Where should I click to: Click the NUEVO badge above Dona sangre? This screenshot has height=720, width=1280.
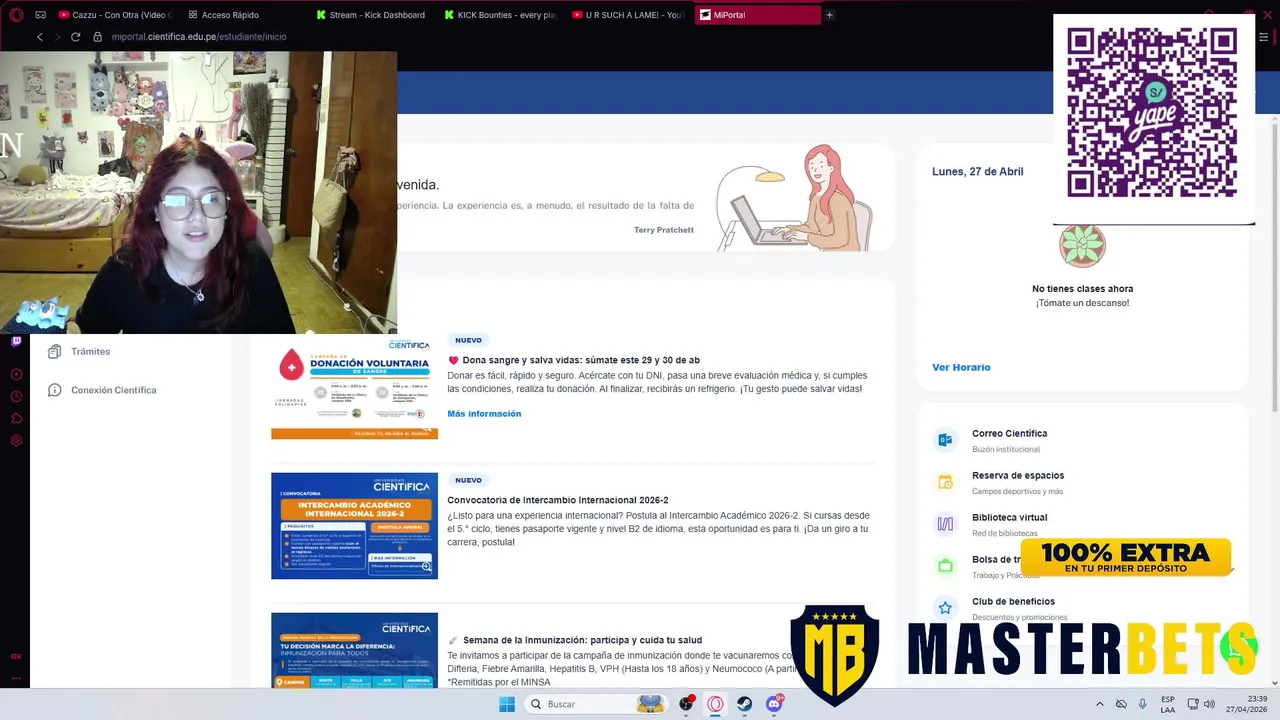[468, 340]
